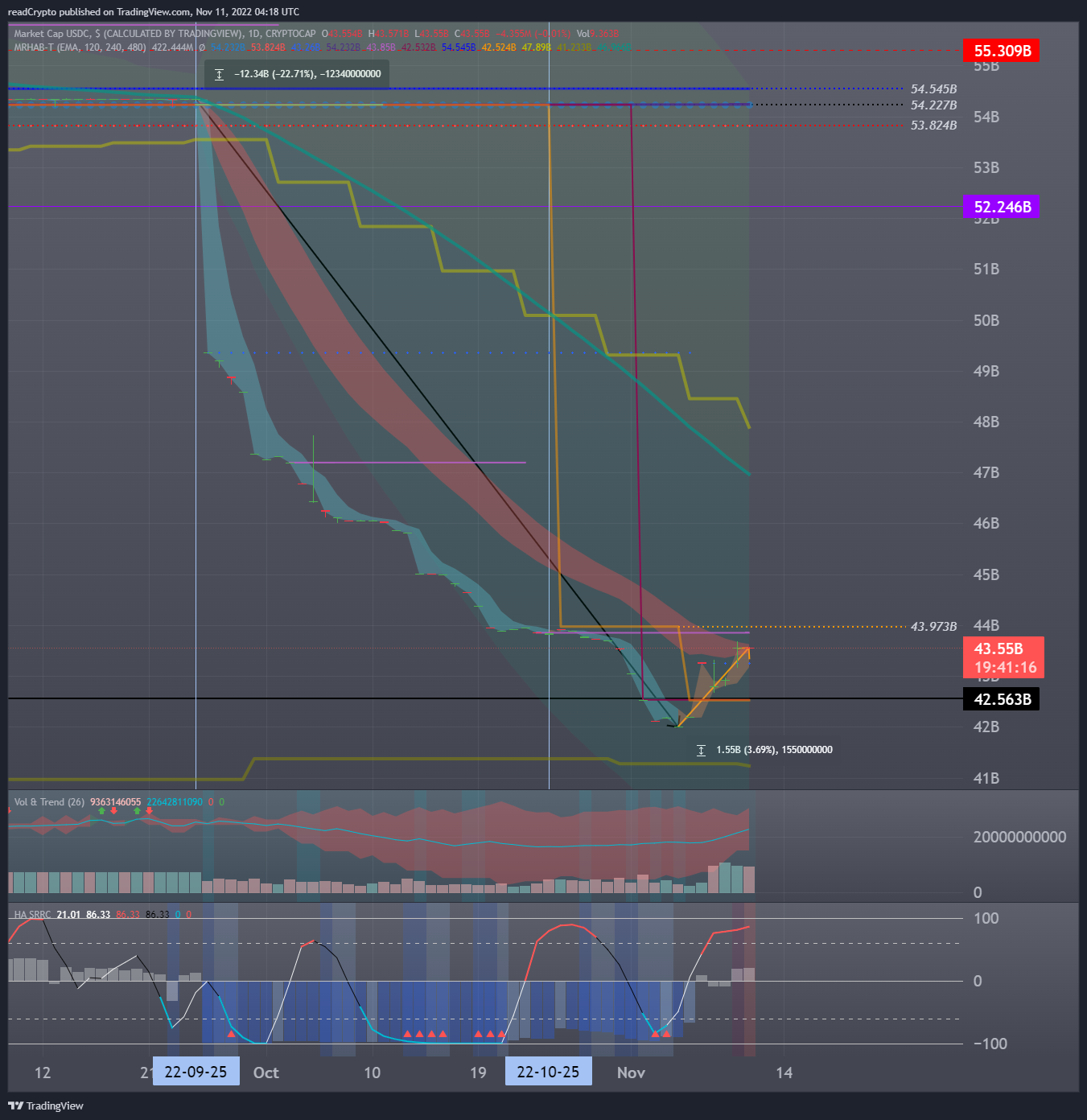
Task: Click the ruler icon in the 1.55B measurement tooltip
Action: [x=701, y=750]
